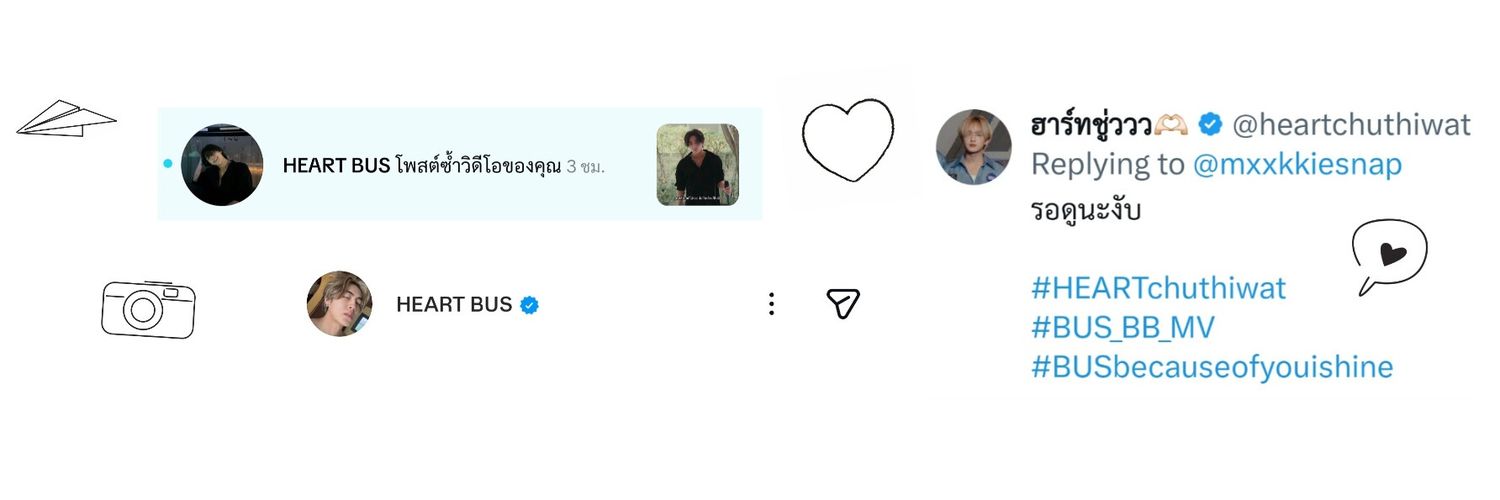The height and width of the screenshot is (500, 1500).
Task: Click the outlined heart doodle
Action: pos(848,141)
